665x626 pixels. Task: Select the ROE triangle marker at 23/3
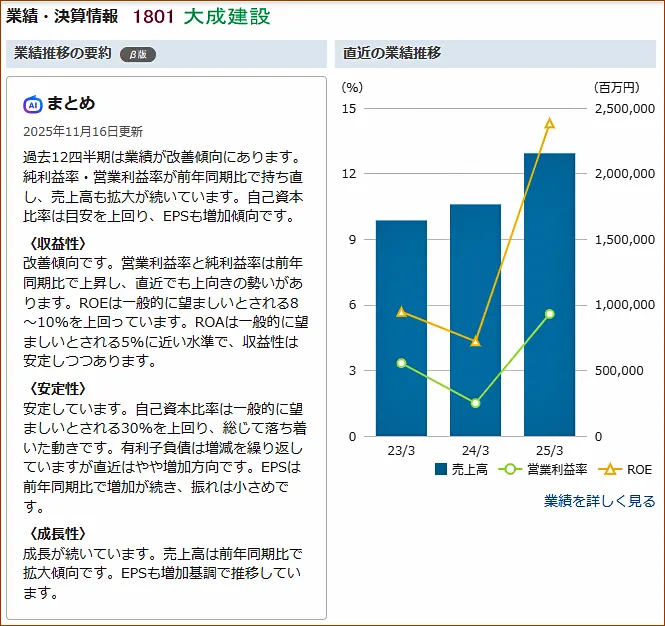pos(401,312)
